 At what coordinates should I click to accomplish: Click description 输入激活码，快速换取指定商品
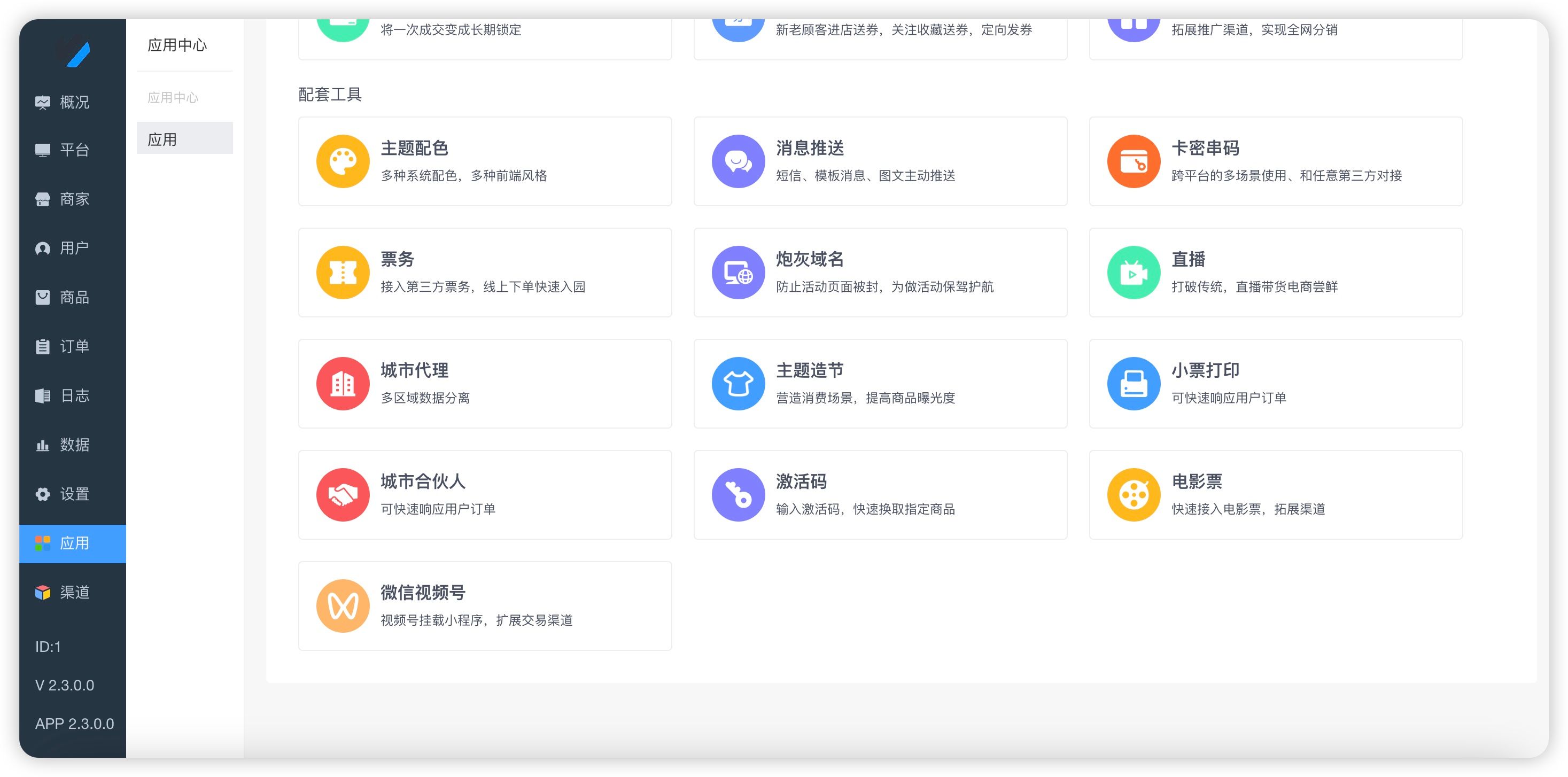(x=865, y=509)
